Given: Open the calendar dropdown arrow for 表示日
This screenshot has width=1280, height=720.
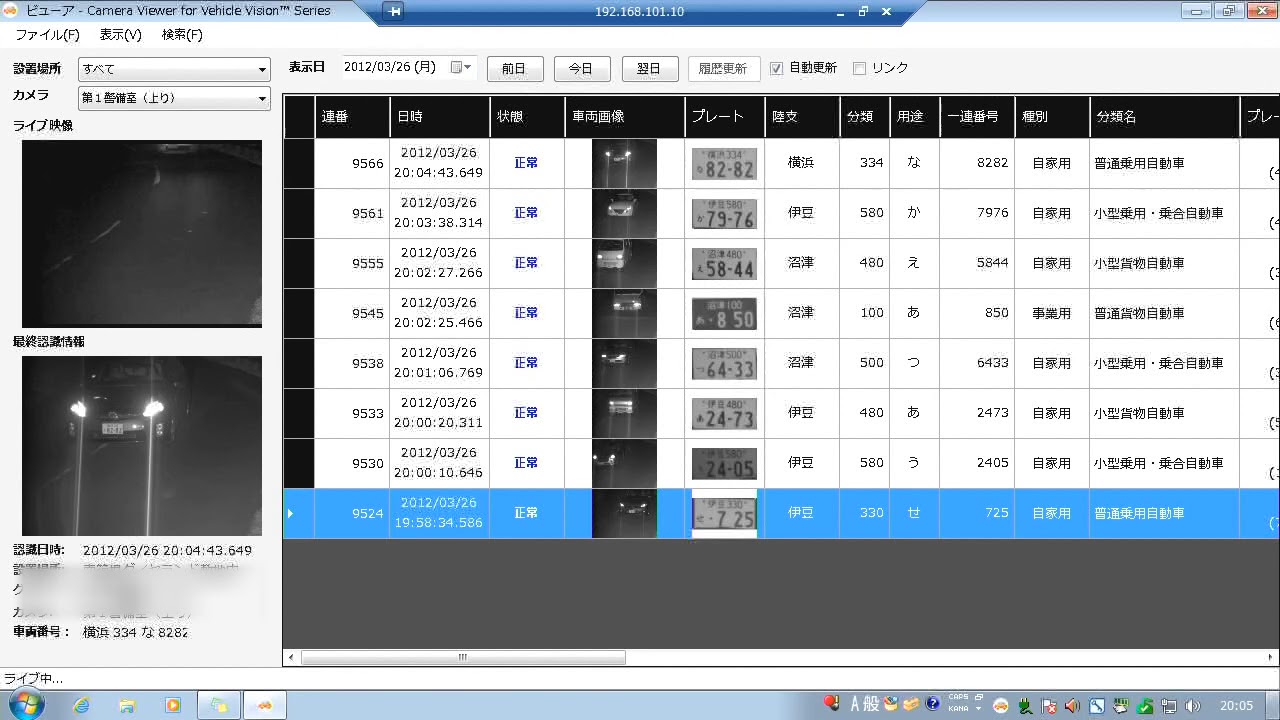Looking at the screenshot, I should 468,67.
